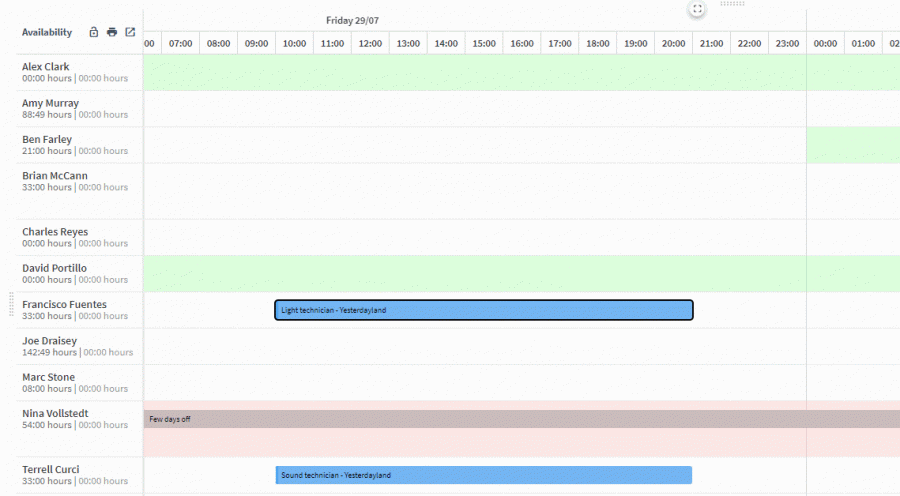Select Alex Clark crew member
Screen dimensions: 900x496
click(45, 67)
